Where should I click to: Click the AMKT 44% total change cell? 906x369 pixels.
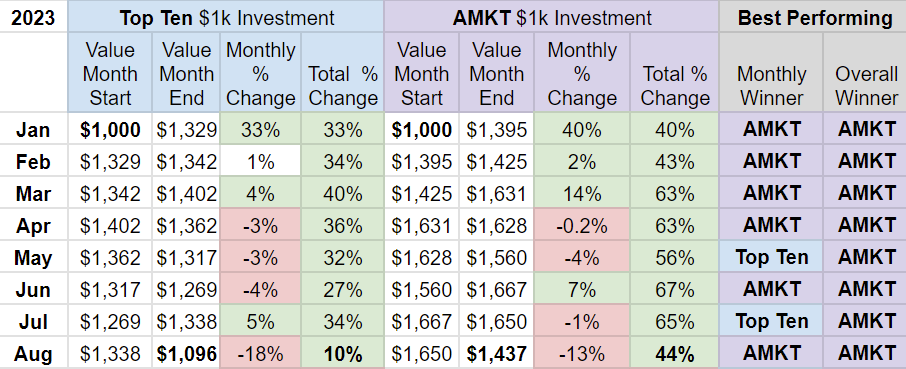pos(674,353)
